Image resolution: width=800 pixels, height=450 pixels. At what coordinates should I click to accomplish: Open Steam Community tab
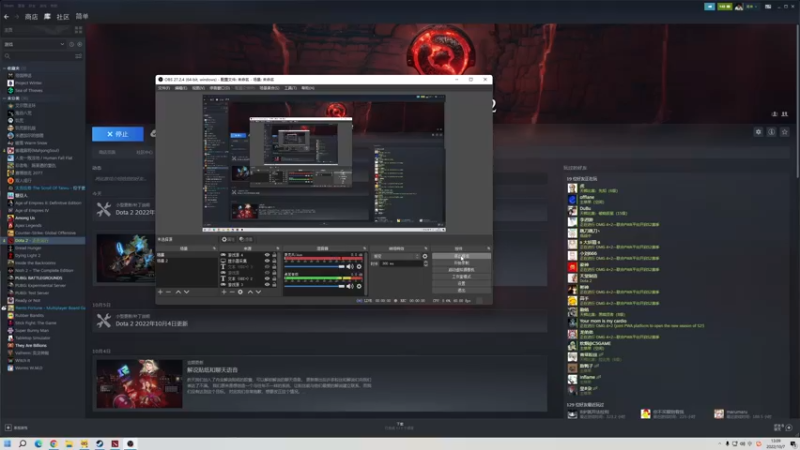[63, 17]
